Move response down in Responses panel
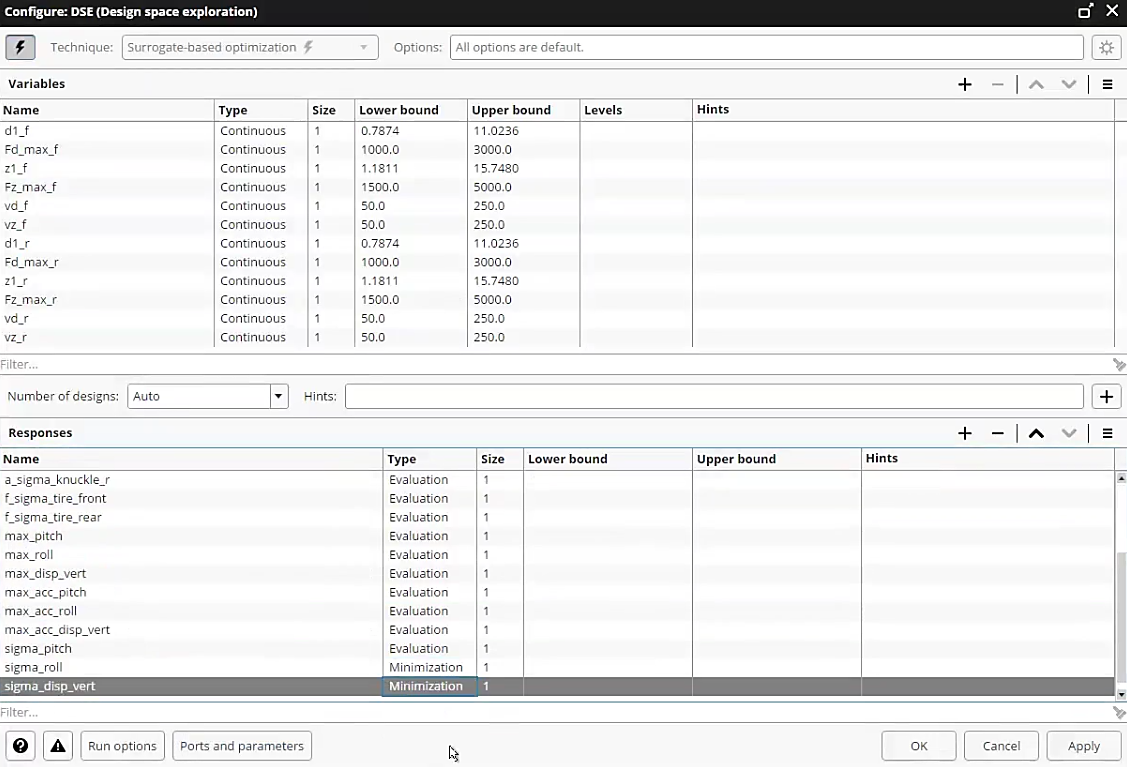 pos(1069,433)
